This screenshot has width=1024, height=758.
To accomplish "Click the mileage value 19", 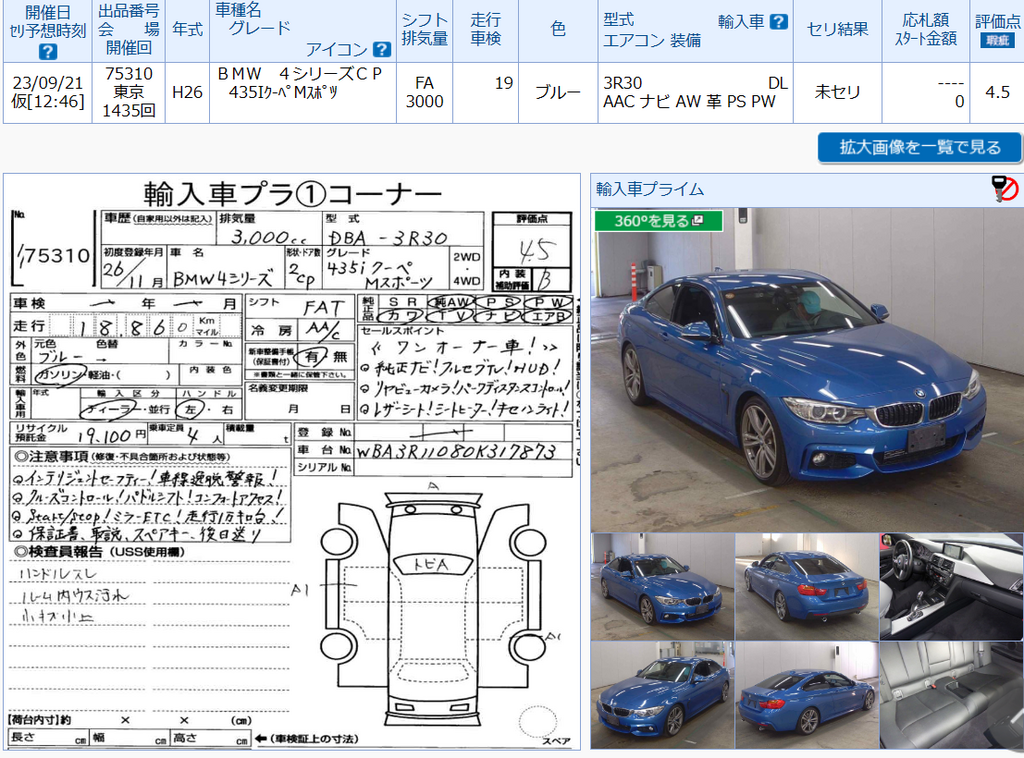I will pyautogui.click(x=504, y=83).
